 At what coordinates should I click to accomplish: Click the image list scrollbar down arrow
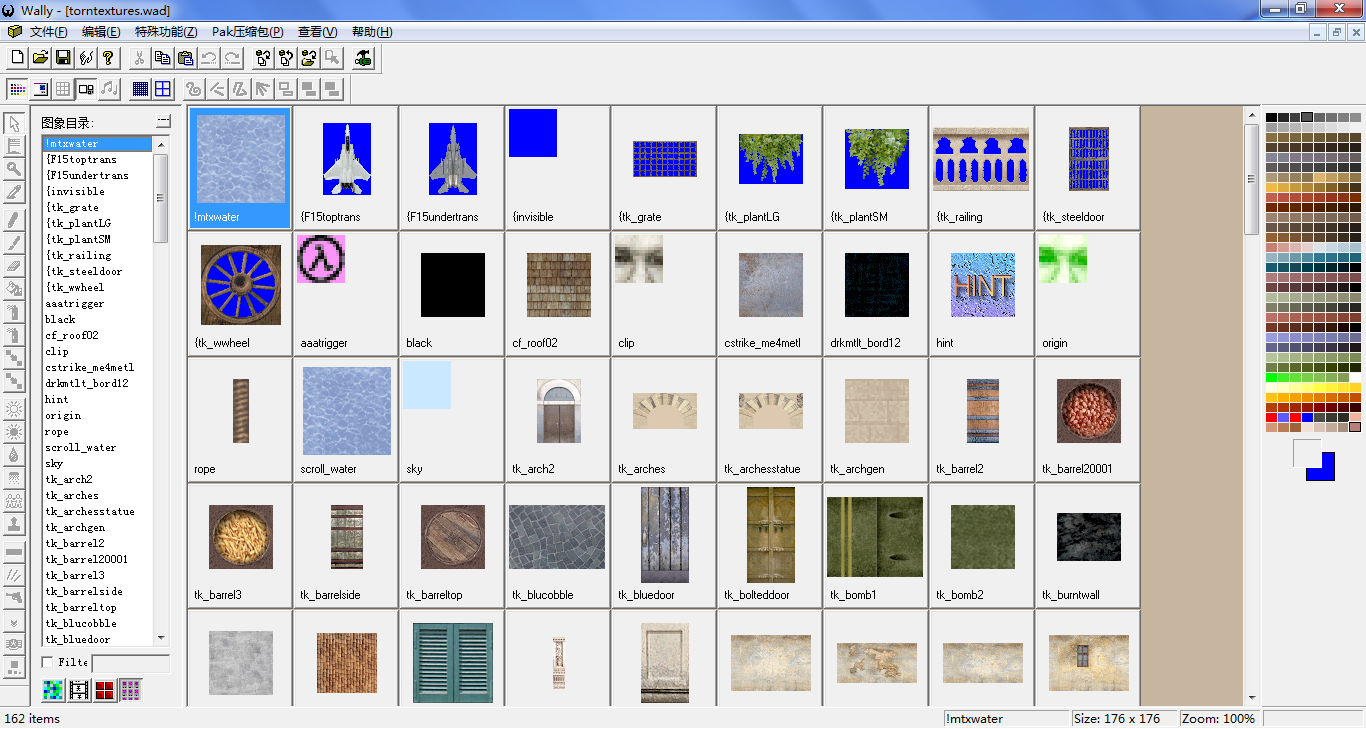tap(161, 638)
